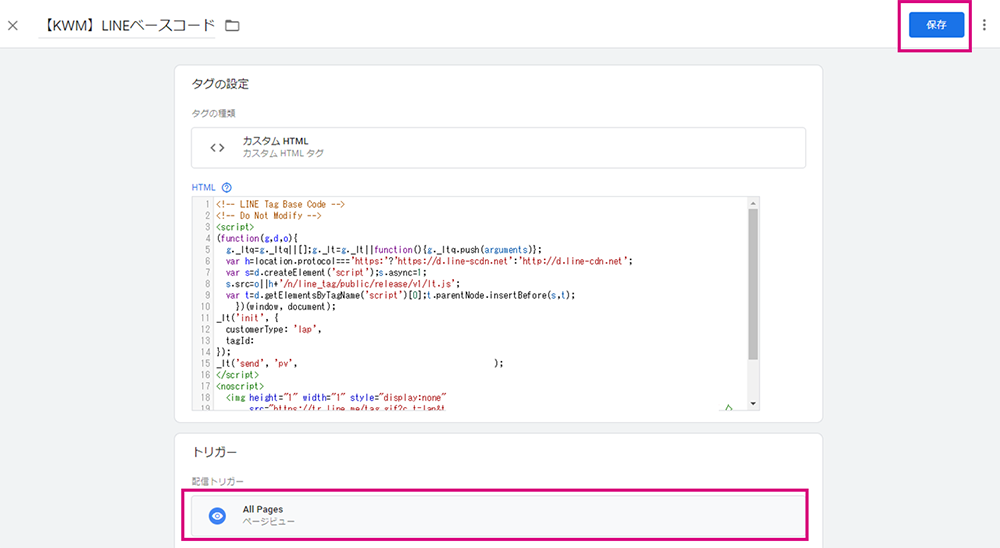Open the HTML help question icon
Viewport: 1000px width, 548px height.
pyautogui.click(x=226, y=188)
